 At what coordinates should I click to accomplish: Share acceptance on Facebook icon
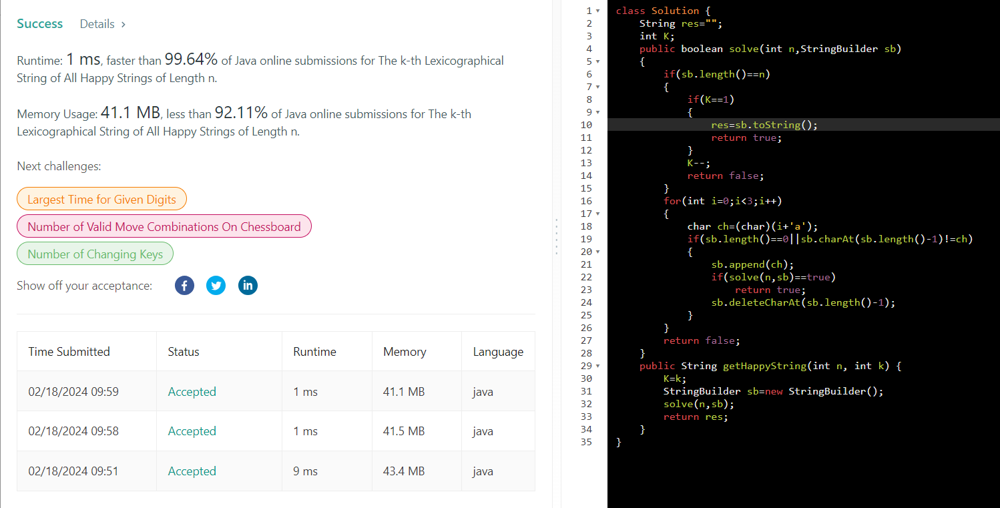pyautogui.click(x=184, y=285)
